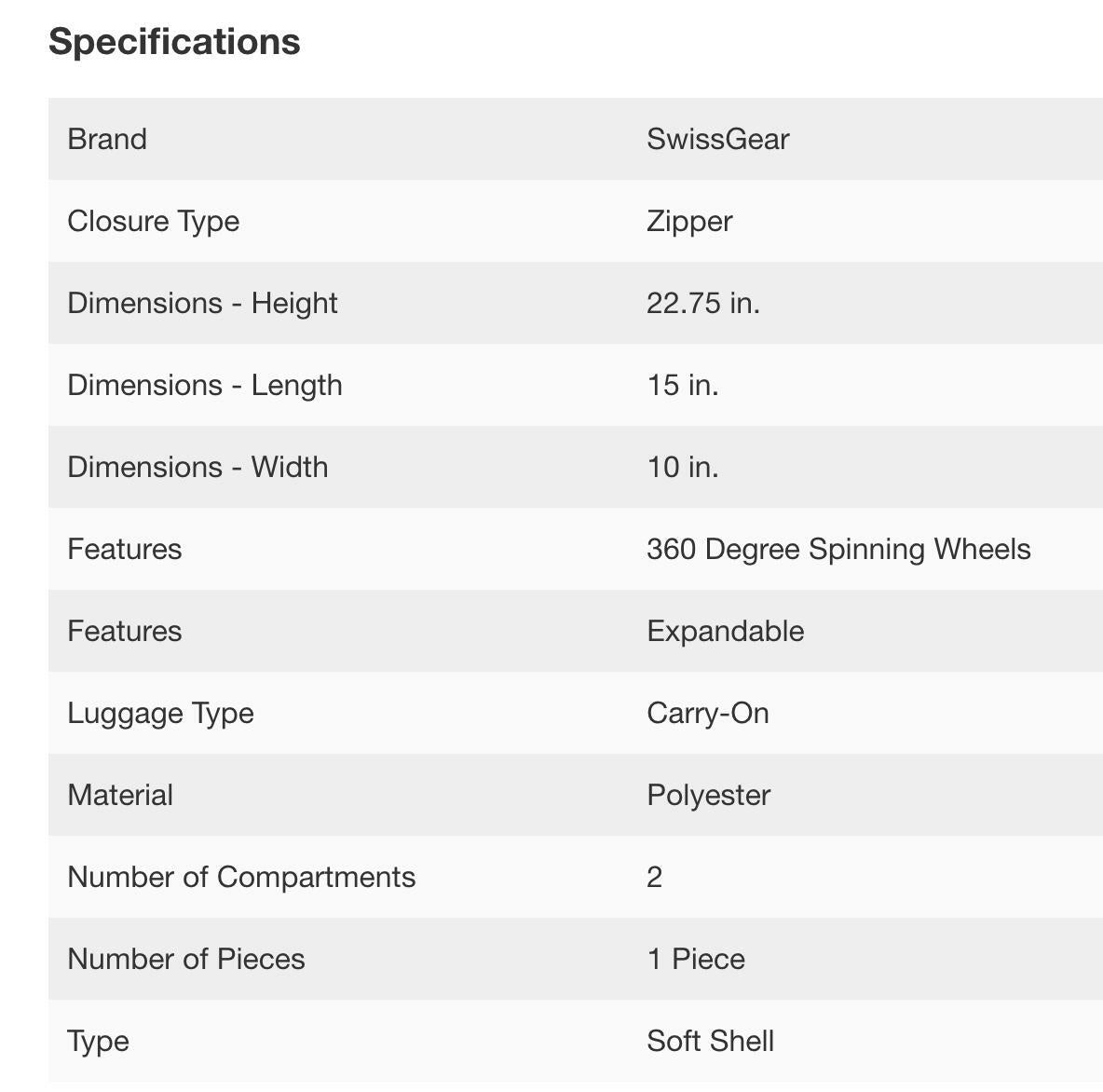
Task: Click the Material row label
Action: [120, 795]
